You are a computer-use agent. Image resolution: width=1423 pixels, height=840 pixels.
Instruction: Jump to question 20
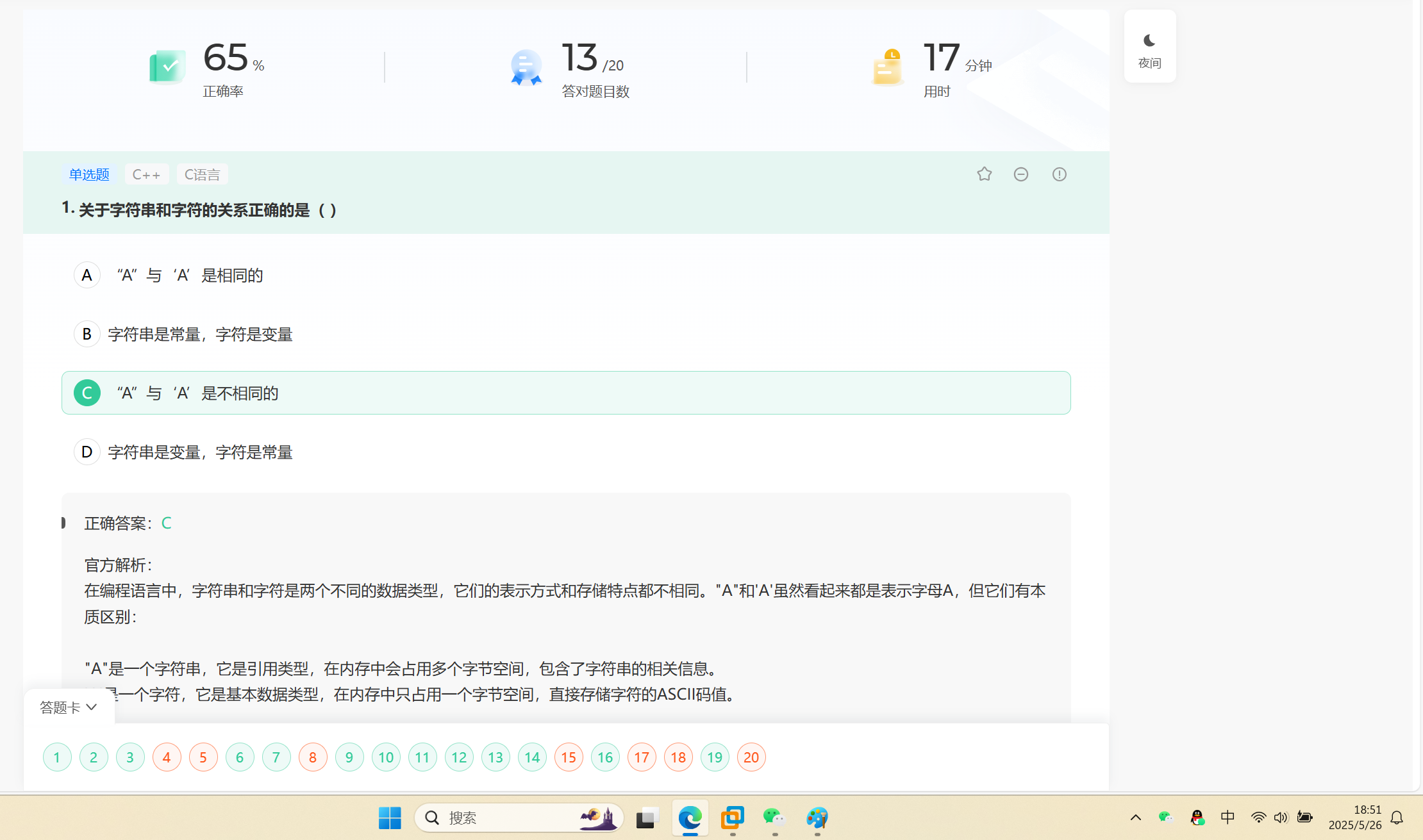pos(751,757)
